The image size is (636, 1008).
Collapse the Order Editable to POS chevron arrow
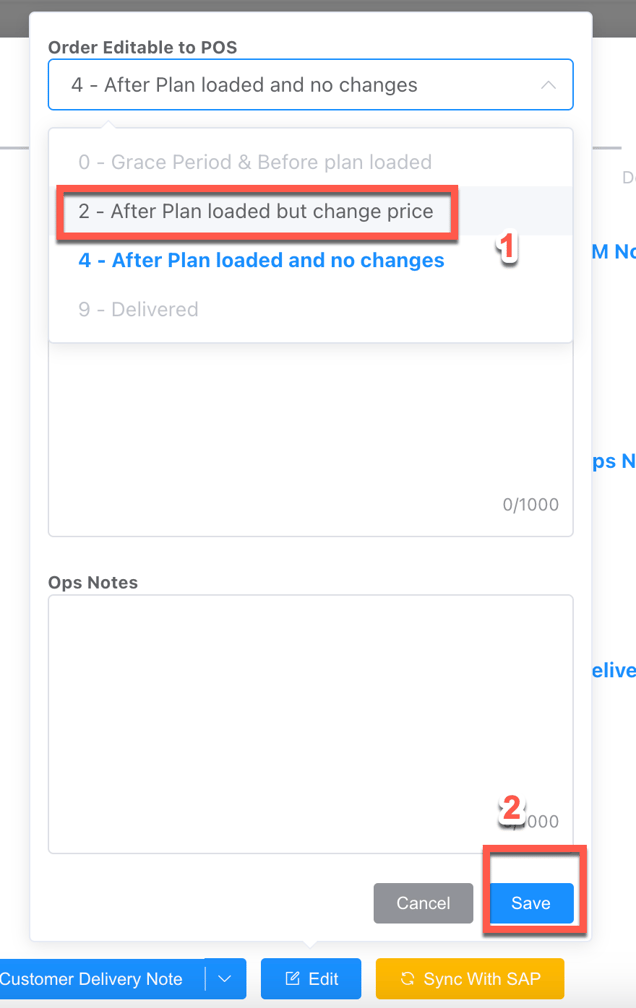pyautogui.click(x=548, y=85)
